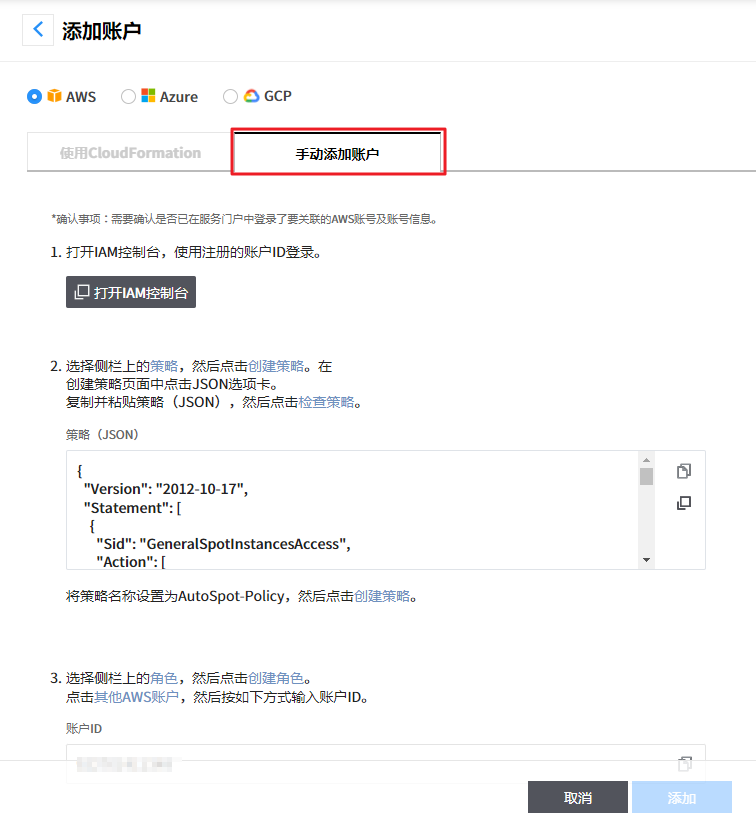Open the 手动添加账户 tab
The image size is (756, 830).
coord(337,154)
